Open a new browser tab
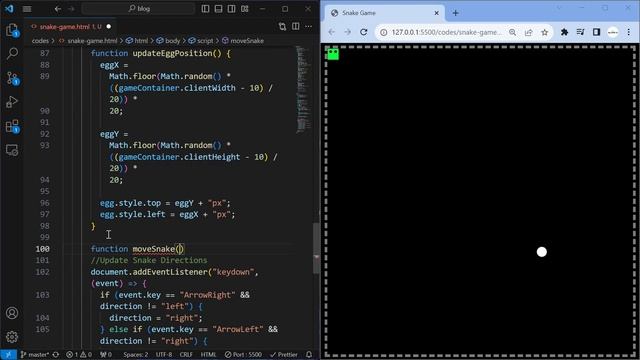Image resolution: width=640 pixels, height=360 pixels. coord(456,13)
